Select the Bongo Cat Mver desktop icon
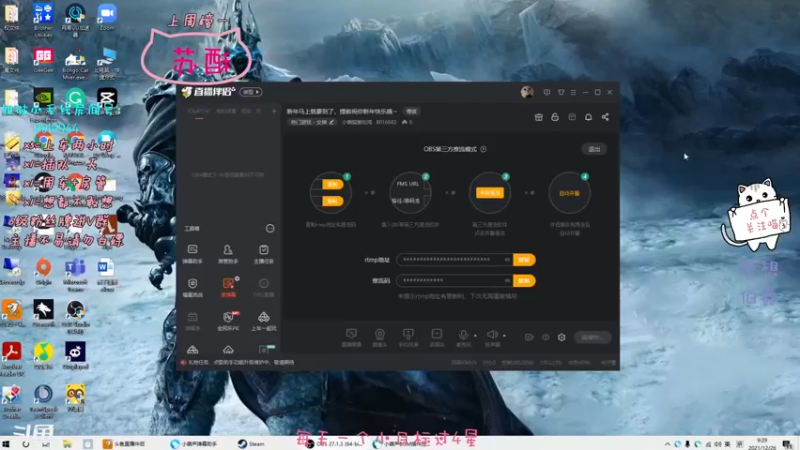This screenshot has width=800, height=450. click(x=75, y=64)
